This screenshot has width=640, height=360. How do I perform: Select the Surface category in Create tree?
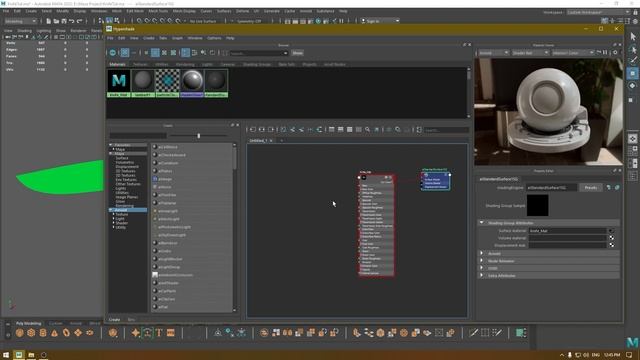coord(122,158)
